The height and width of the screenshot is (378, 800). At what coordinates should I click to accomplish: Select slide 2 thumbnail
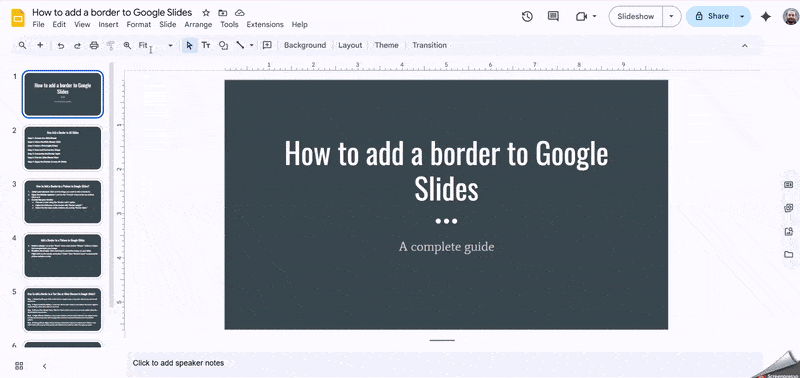click(63, 148)
